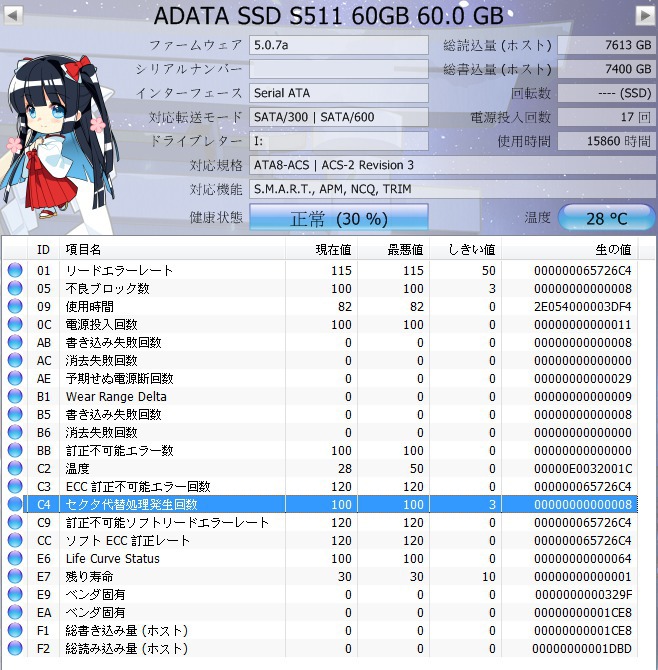Click status icon for row C2 温度
The image size is (658, 670).
[15, 468]
